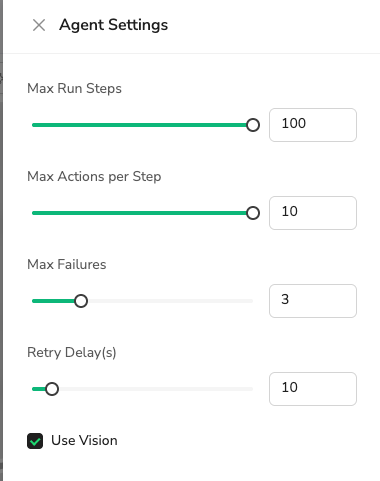Focus the Max Failures value field
380x481 pixels.
point(313,301)
